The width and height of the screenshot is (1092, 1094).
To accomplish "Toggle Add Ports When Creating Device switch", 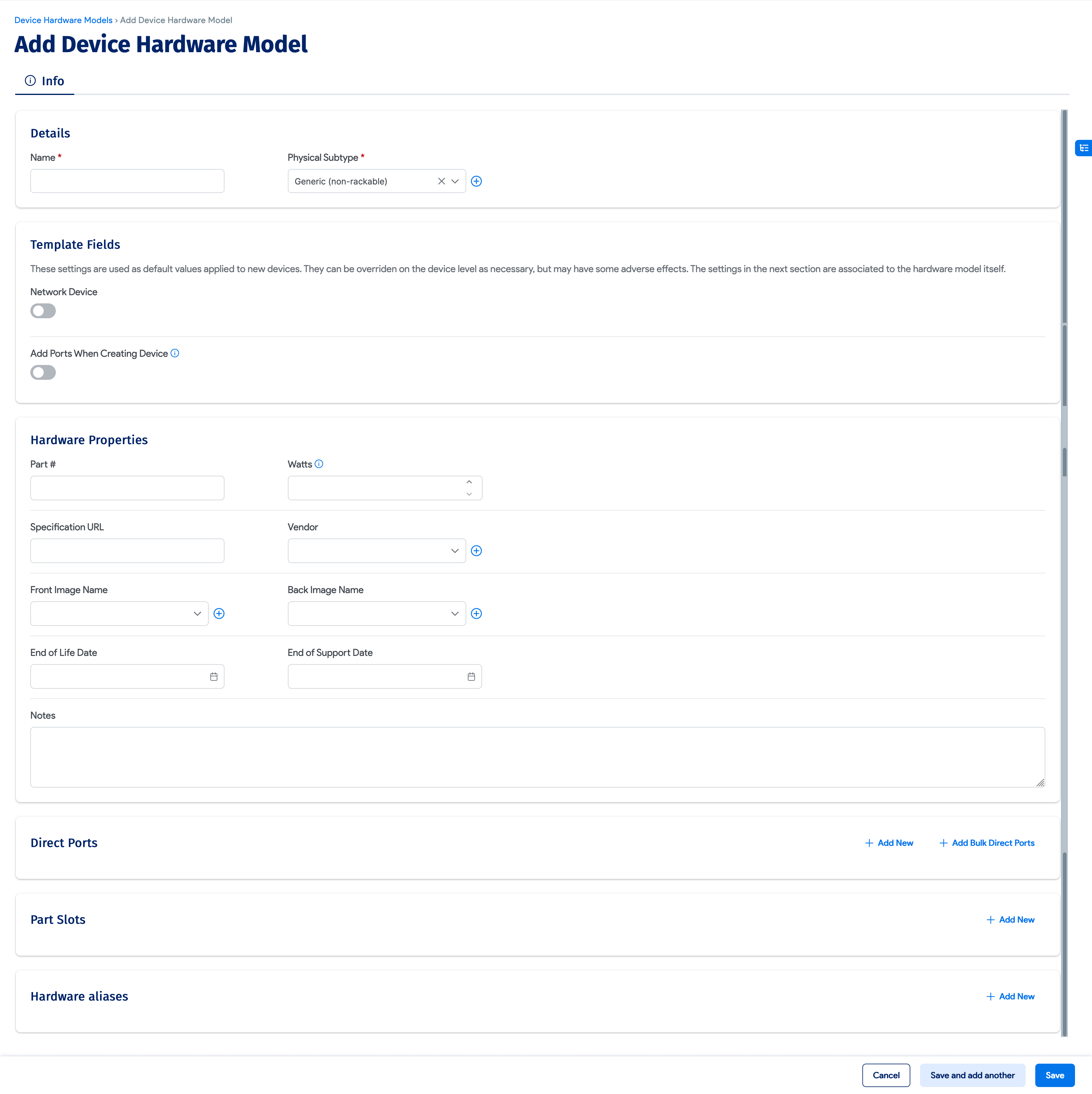I will 43,373.
